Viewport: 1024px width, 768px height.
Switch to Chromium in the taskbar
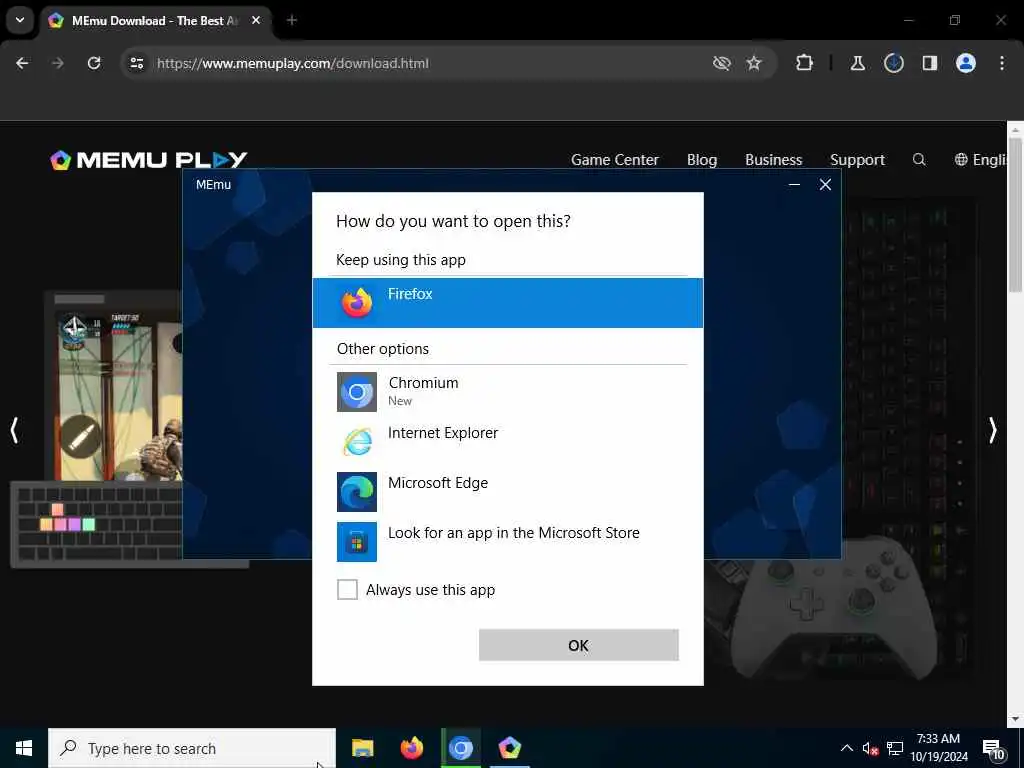[x=460, y=748]
